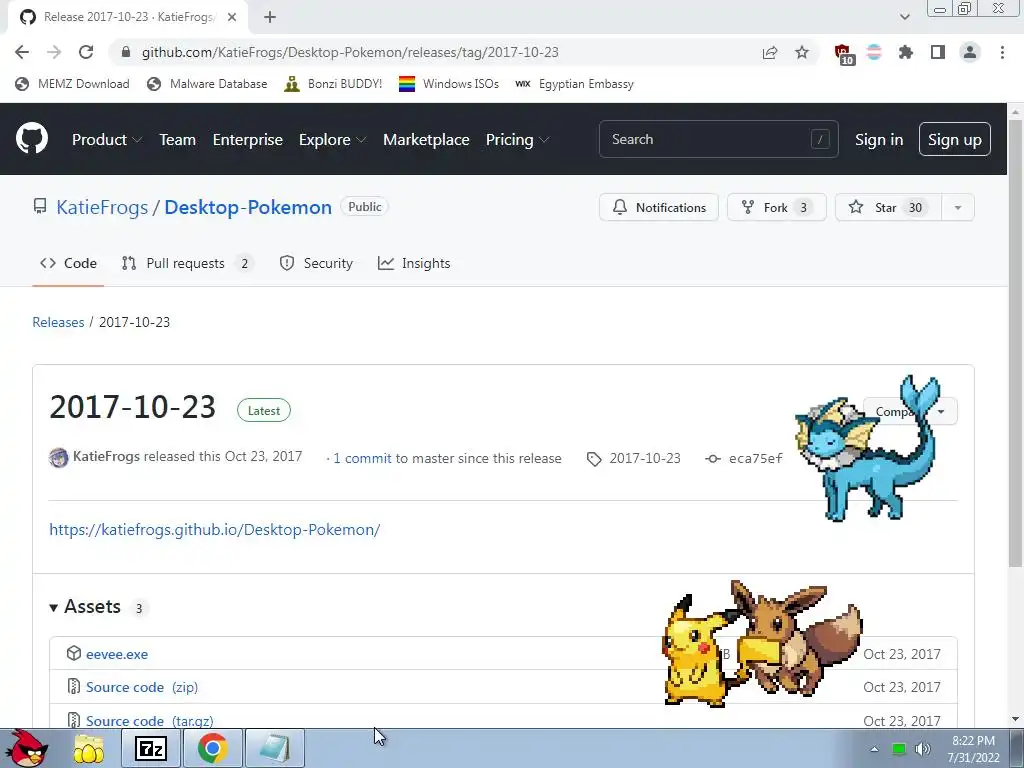Click the Fork button
The height and width of the screenshot is (768, 1024).
[776, 208]
